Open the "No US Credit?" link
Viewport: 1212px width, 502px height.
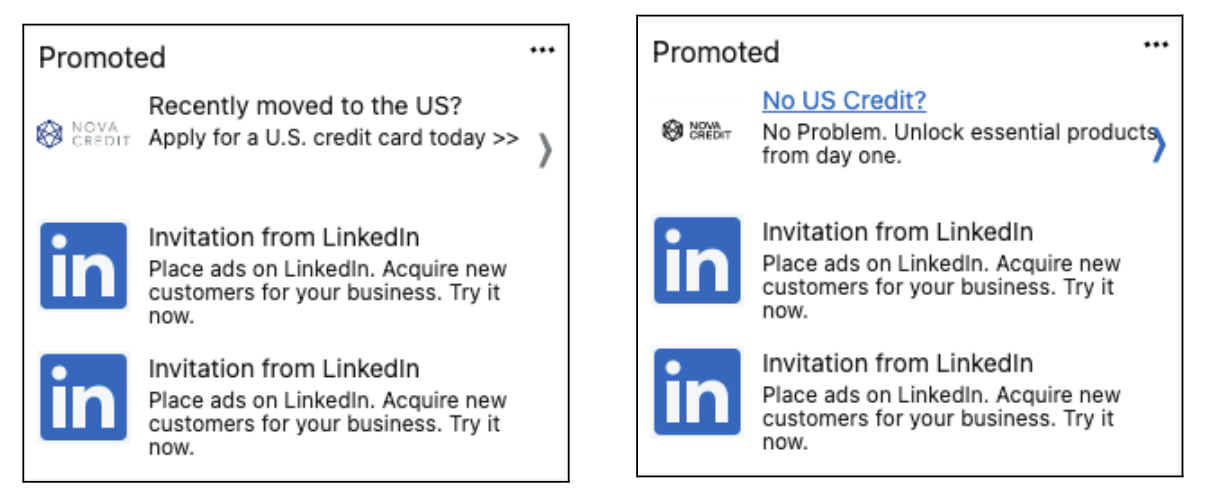844,100
